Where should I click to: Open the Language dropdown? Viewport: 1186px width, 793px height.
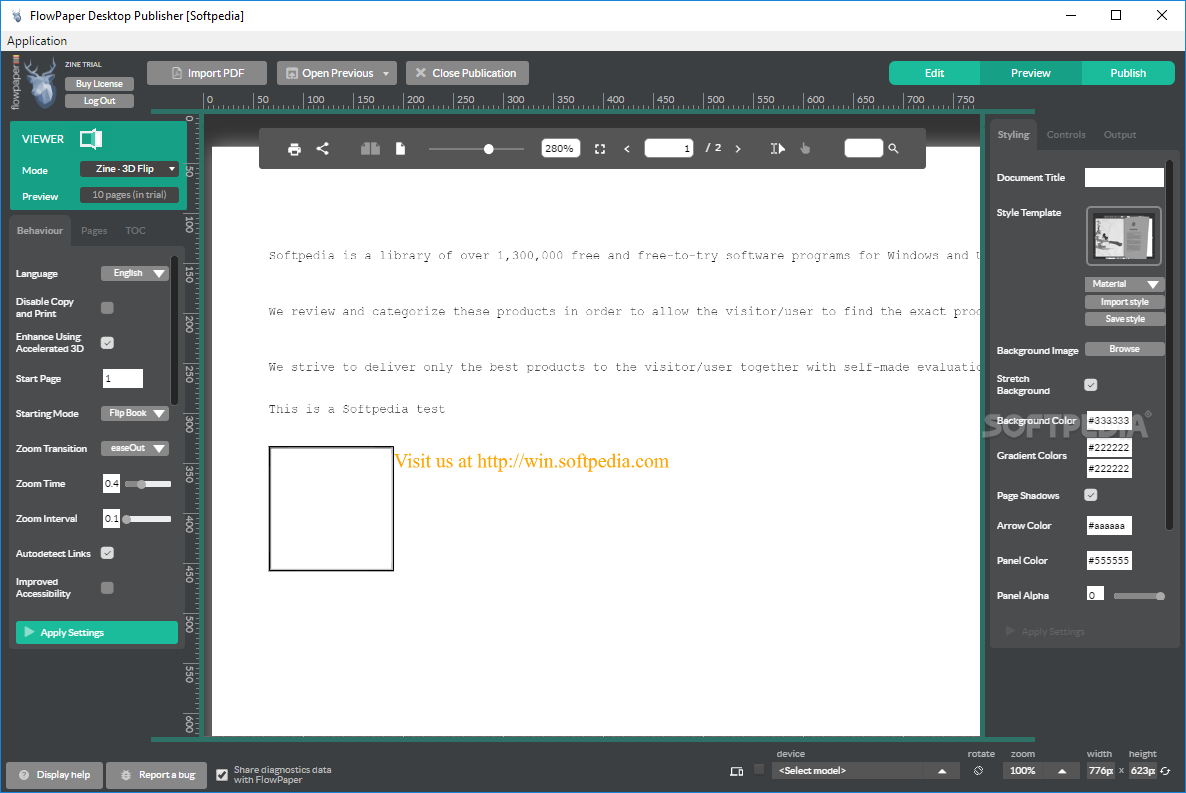135,273
